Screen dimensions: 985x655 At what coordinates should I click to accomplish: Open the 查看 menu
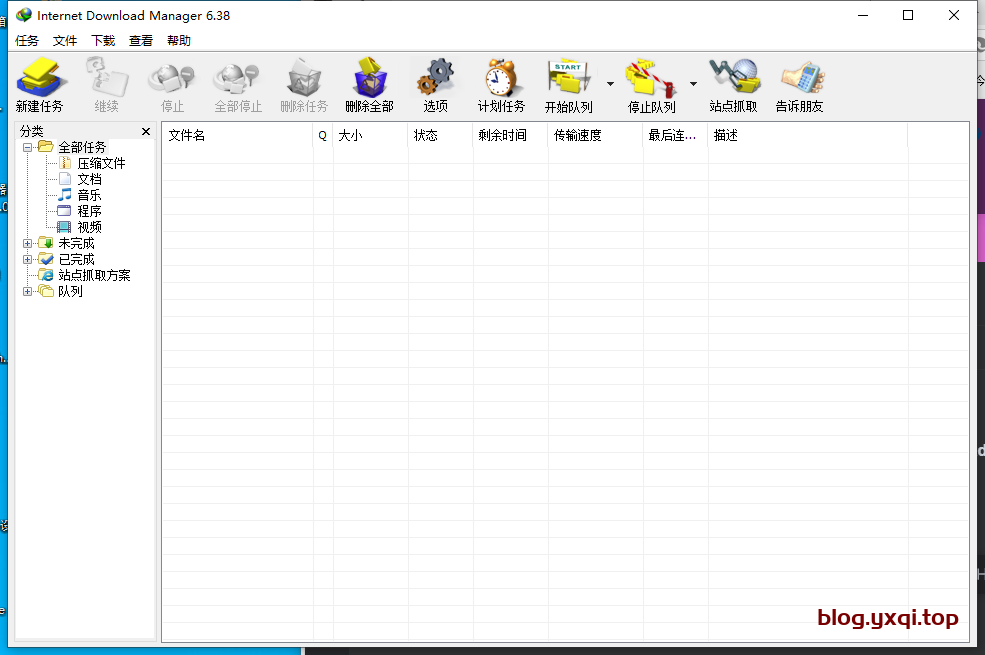140,40
